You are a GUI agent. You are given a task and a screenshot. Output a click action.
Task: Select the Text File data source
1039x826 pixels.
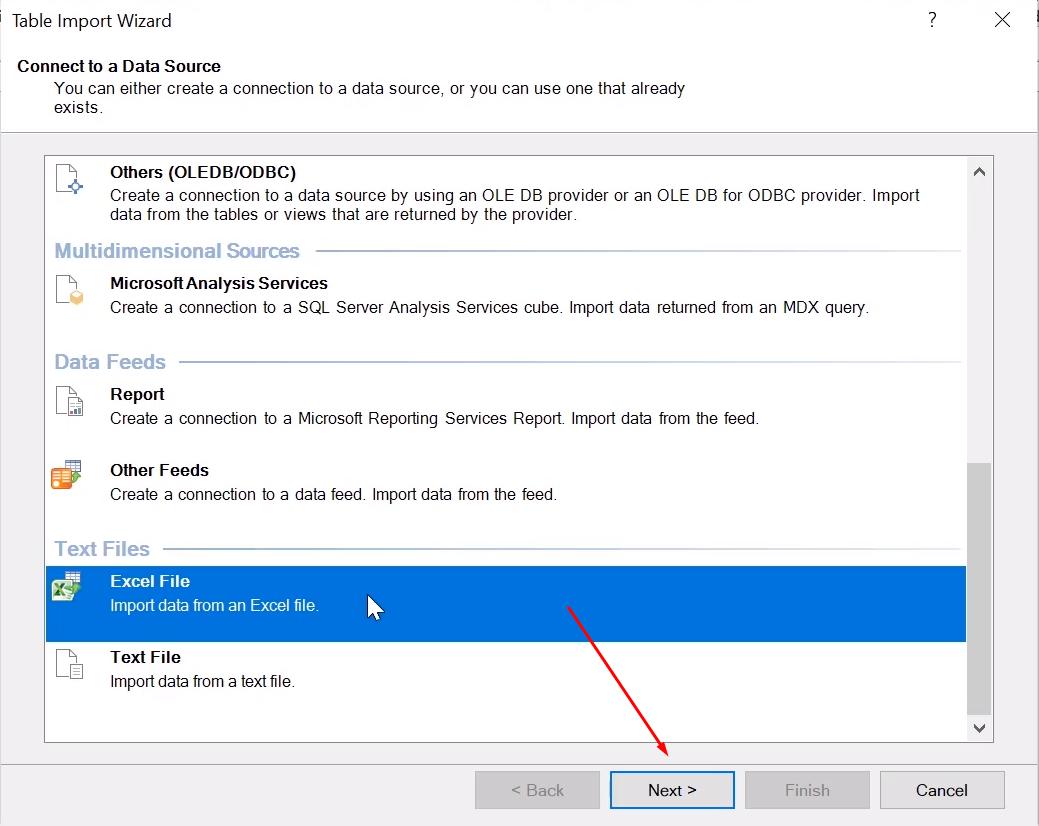tap(400, 667)
